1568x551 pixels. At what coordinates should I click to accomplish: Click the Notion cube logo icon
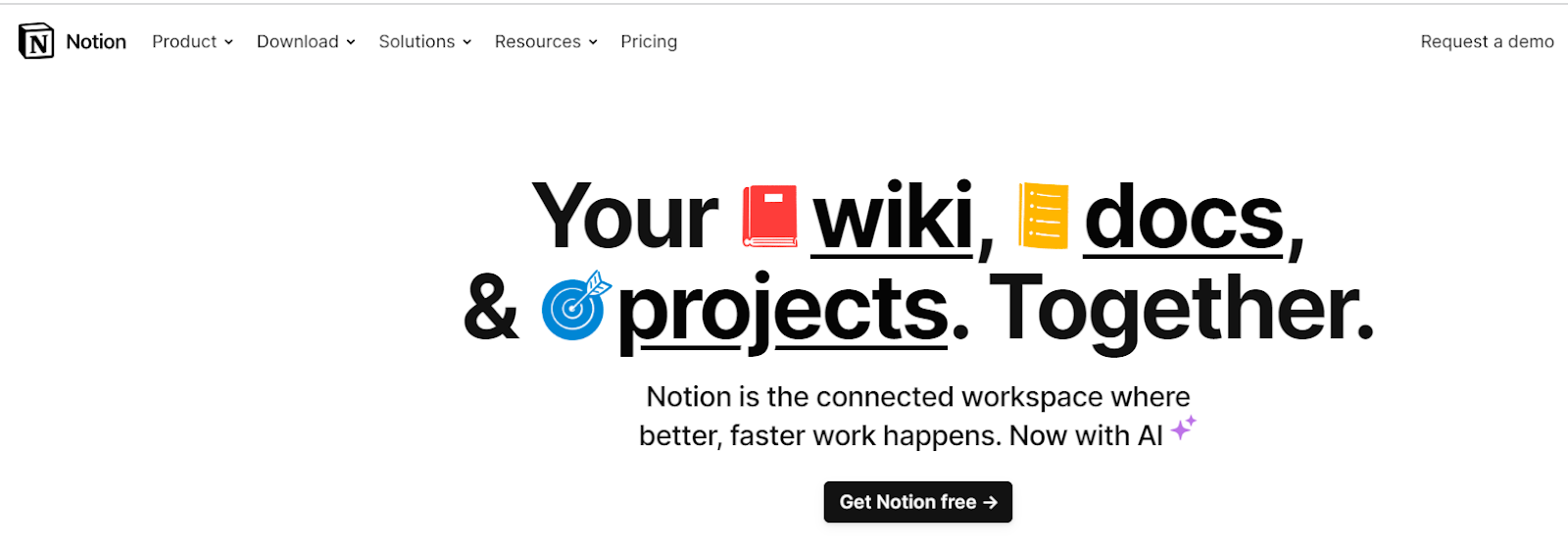click(x=36, y=41)
